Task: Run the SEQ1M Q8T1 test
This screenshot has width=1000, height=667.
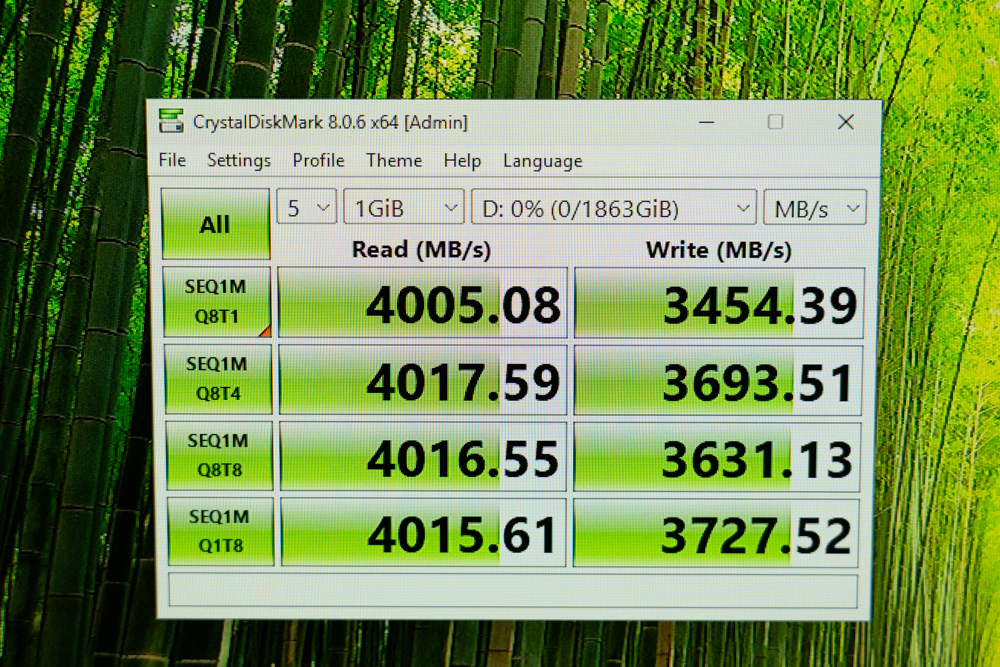Action: click(x=217, y=302)
